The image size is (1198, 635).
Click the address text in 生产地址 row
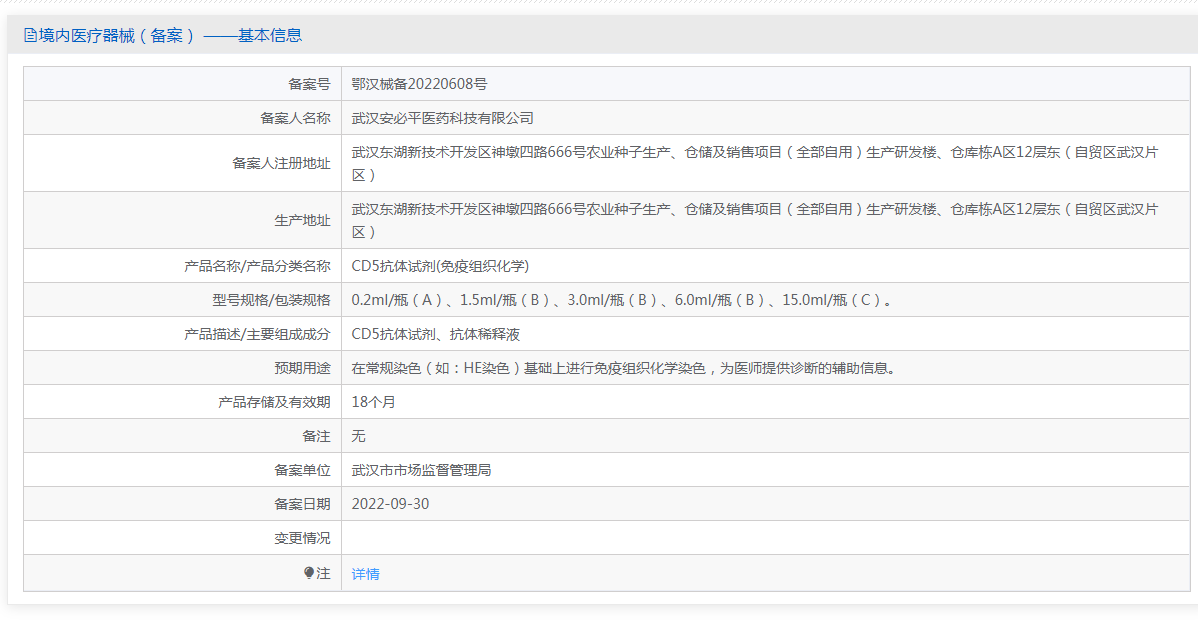click(755, 220)
